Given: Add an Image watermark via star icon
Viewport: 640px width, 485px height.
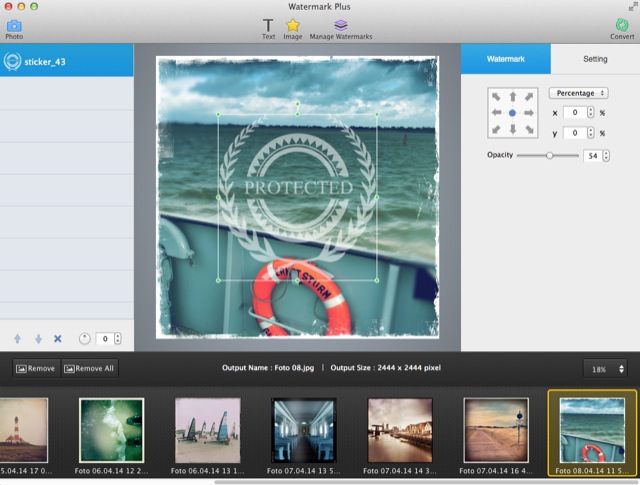Looking at the screenshot, I should (293, 29).
